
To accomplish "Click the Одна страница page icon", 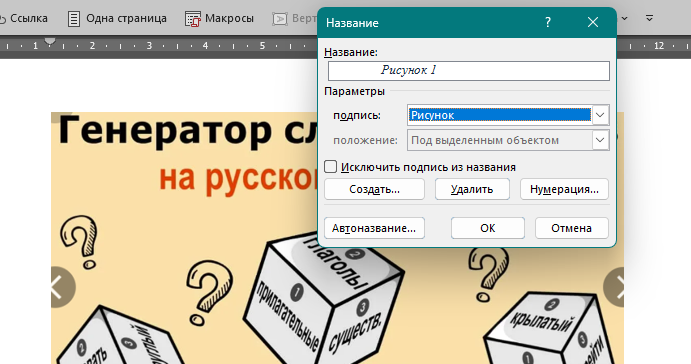I will click(74, 19).
